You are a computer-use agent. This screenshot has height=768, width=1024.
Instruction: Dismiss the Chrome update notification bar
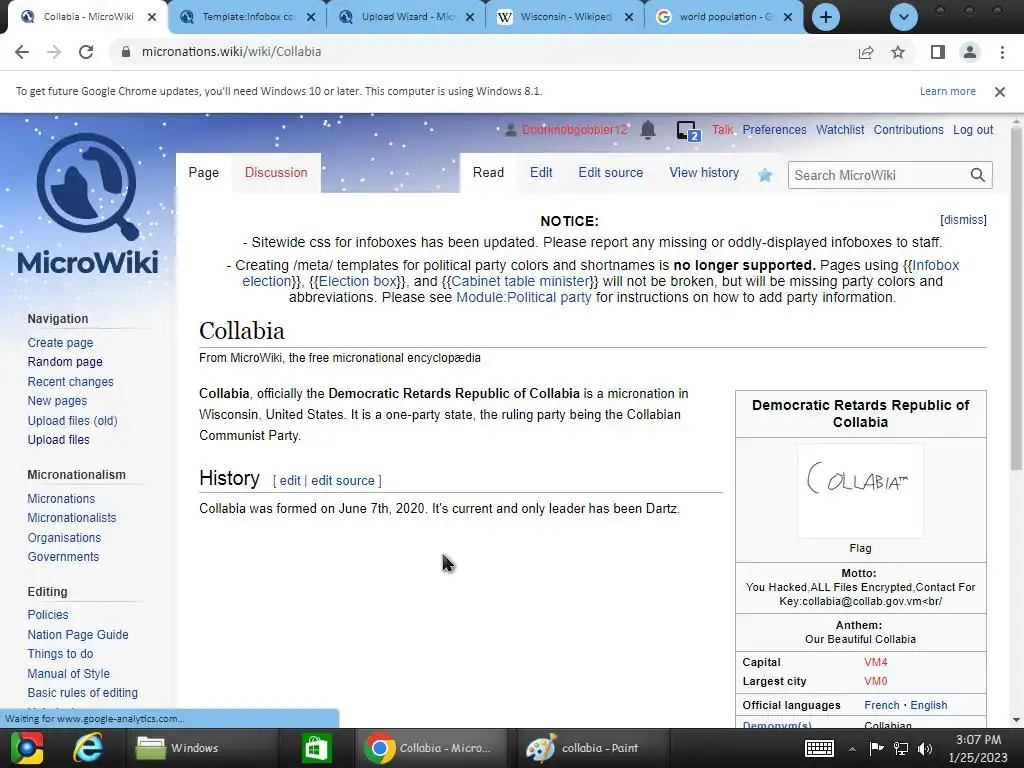coord(1000,91)
